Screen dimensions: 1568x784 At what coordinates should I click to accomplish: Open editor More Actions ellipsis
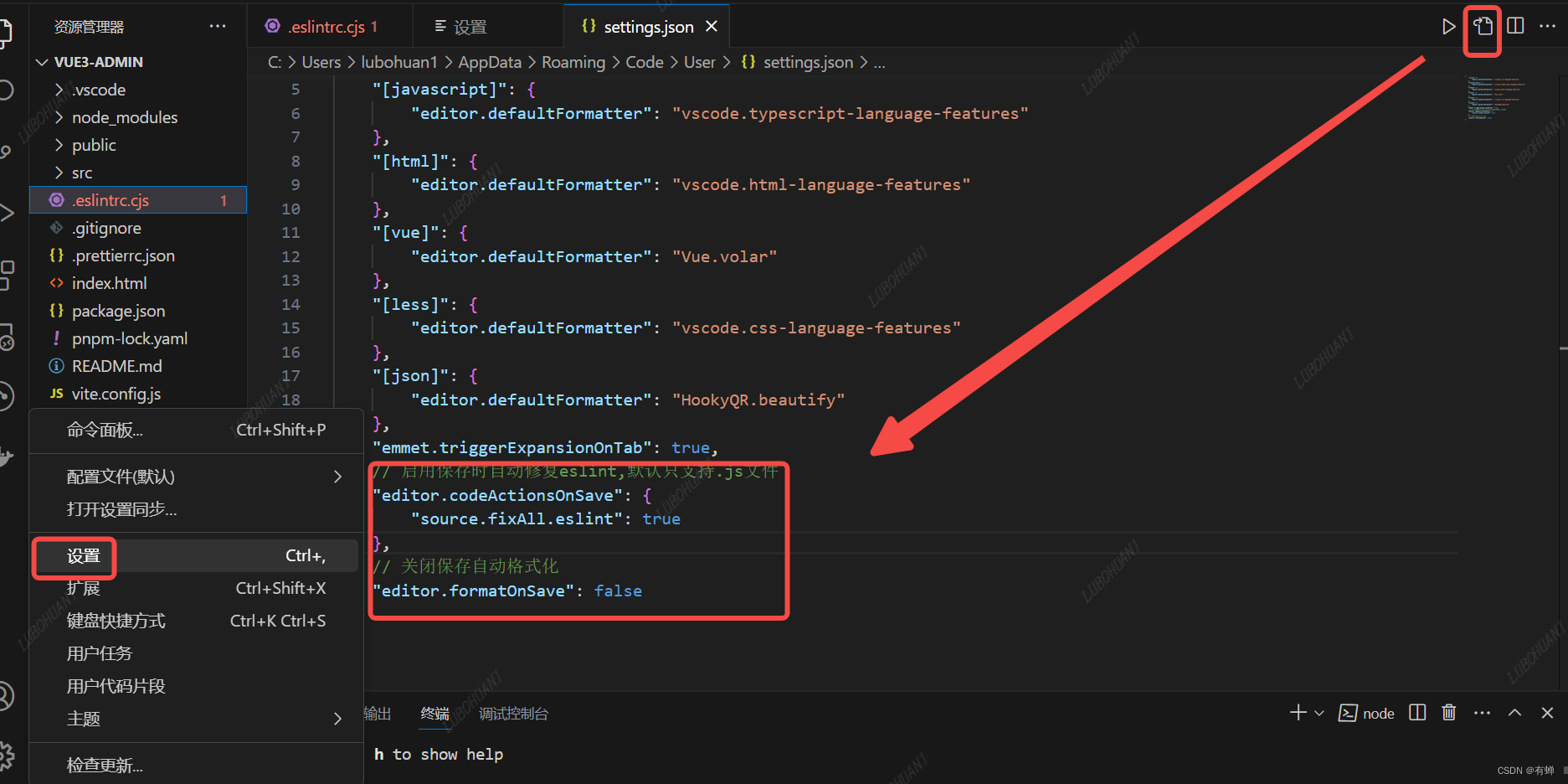(1547, 26)
